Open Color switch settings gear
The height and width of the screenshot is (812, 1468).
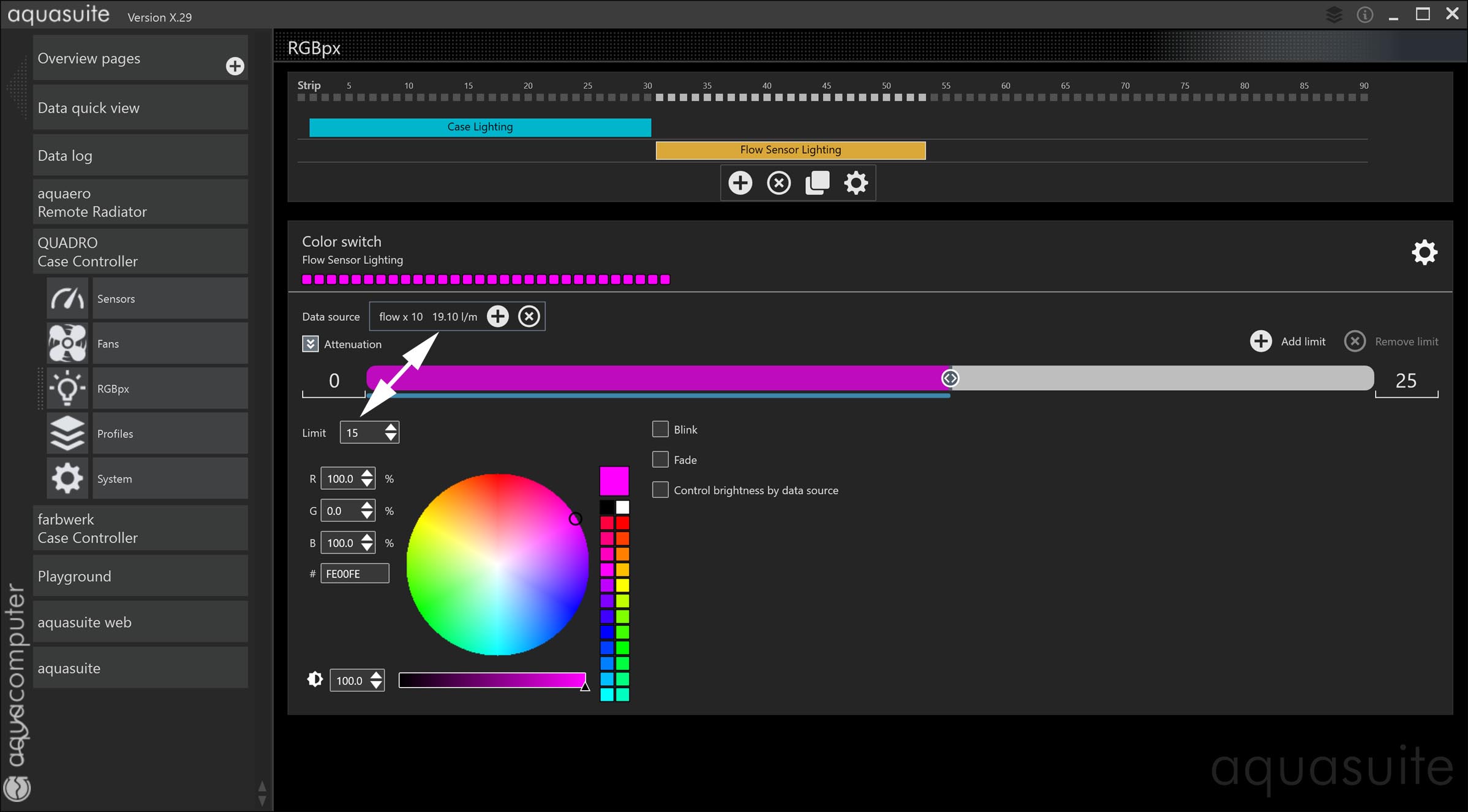(1424, 252)
